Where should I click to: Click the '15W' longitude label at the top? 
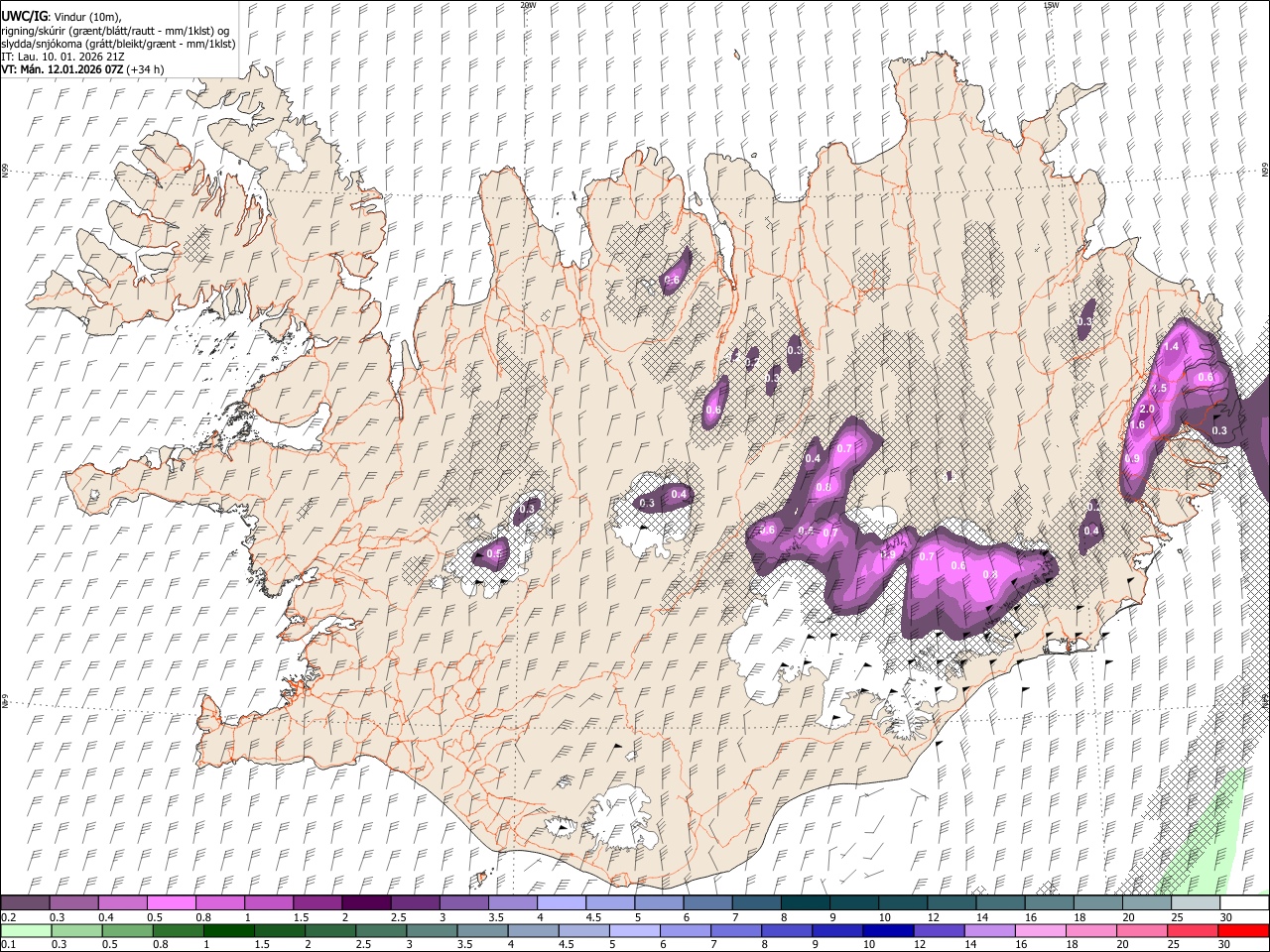[1051, 5]
